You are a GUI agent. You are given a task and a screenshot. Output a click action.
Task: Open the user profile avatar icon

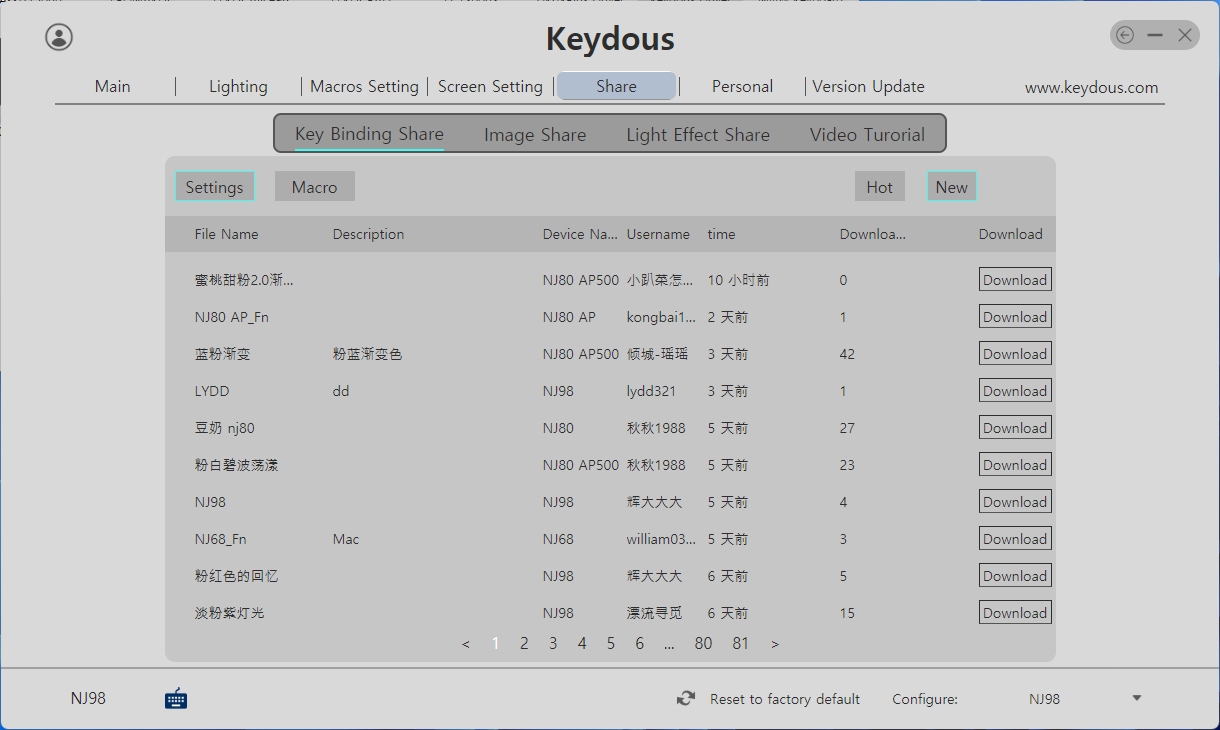(x=59, y=37)
